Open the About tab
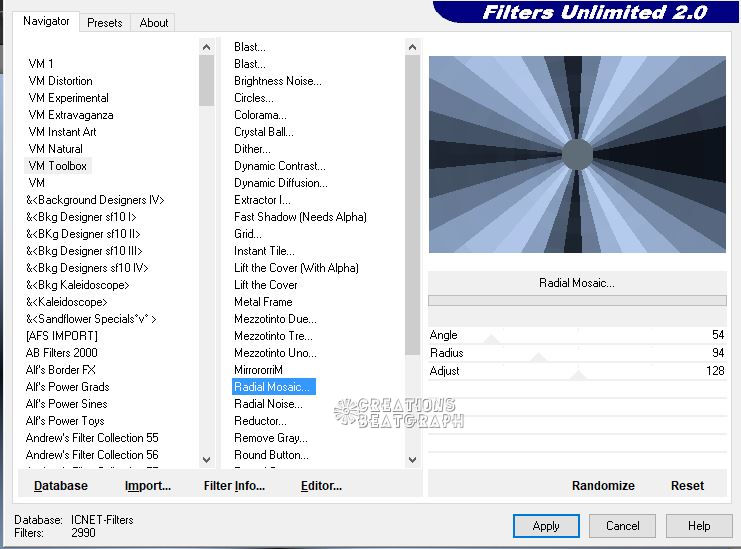Viewport: 741px width, 549px height. [x=154, y=23]
